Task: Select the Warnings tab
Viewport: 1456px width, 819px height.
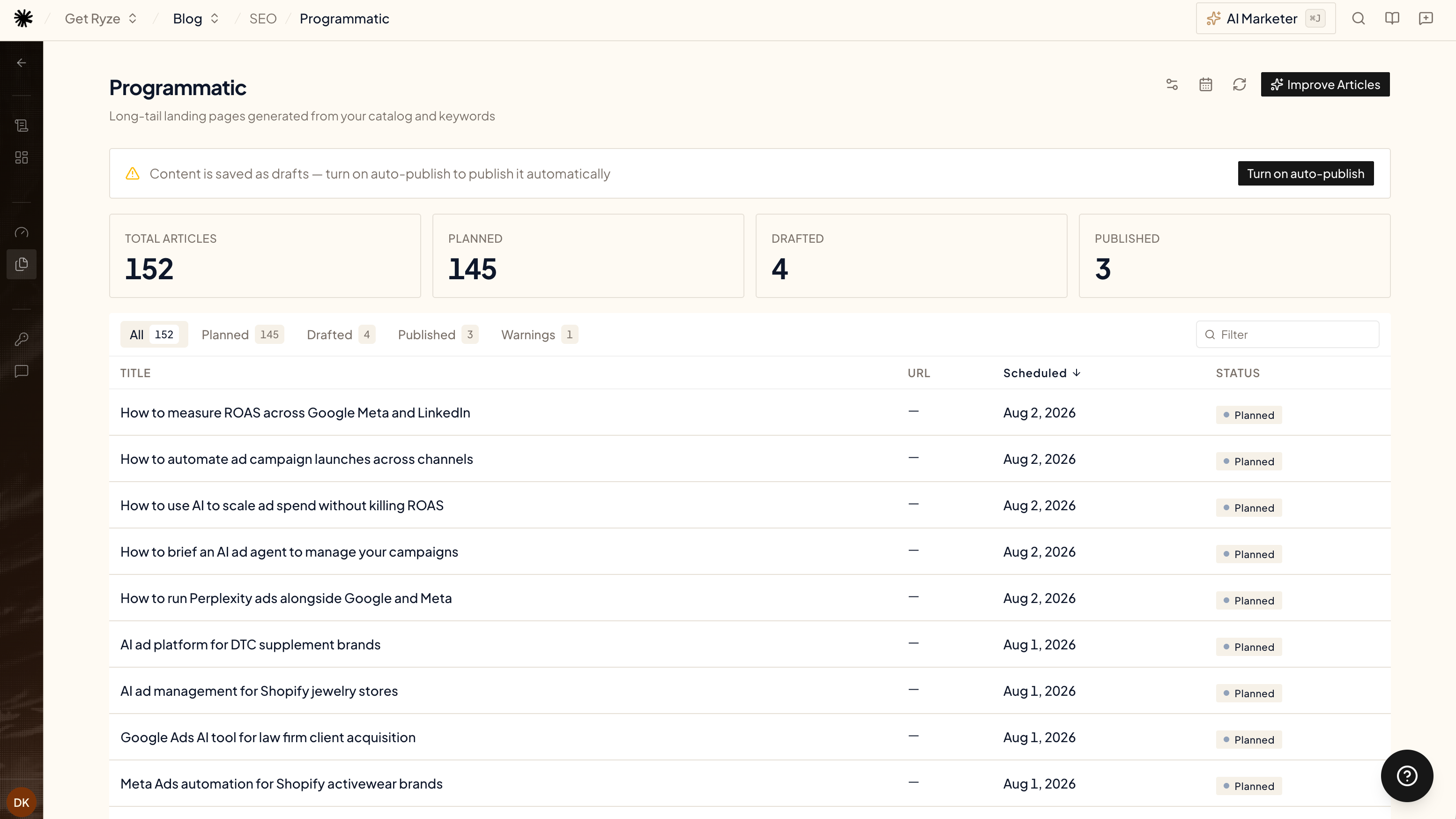Action: 539,335
